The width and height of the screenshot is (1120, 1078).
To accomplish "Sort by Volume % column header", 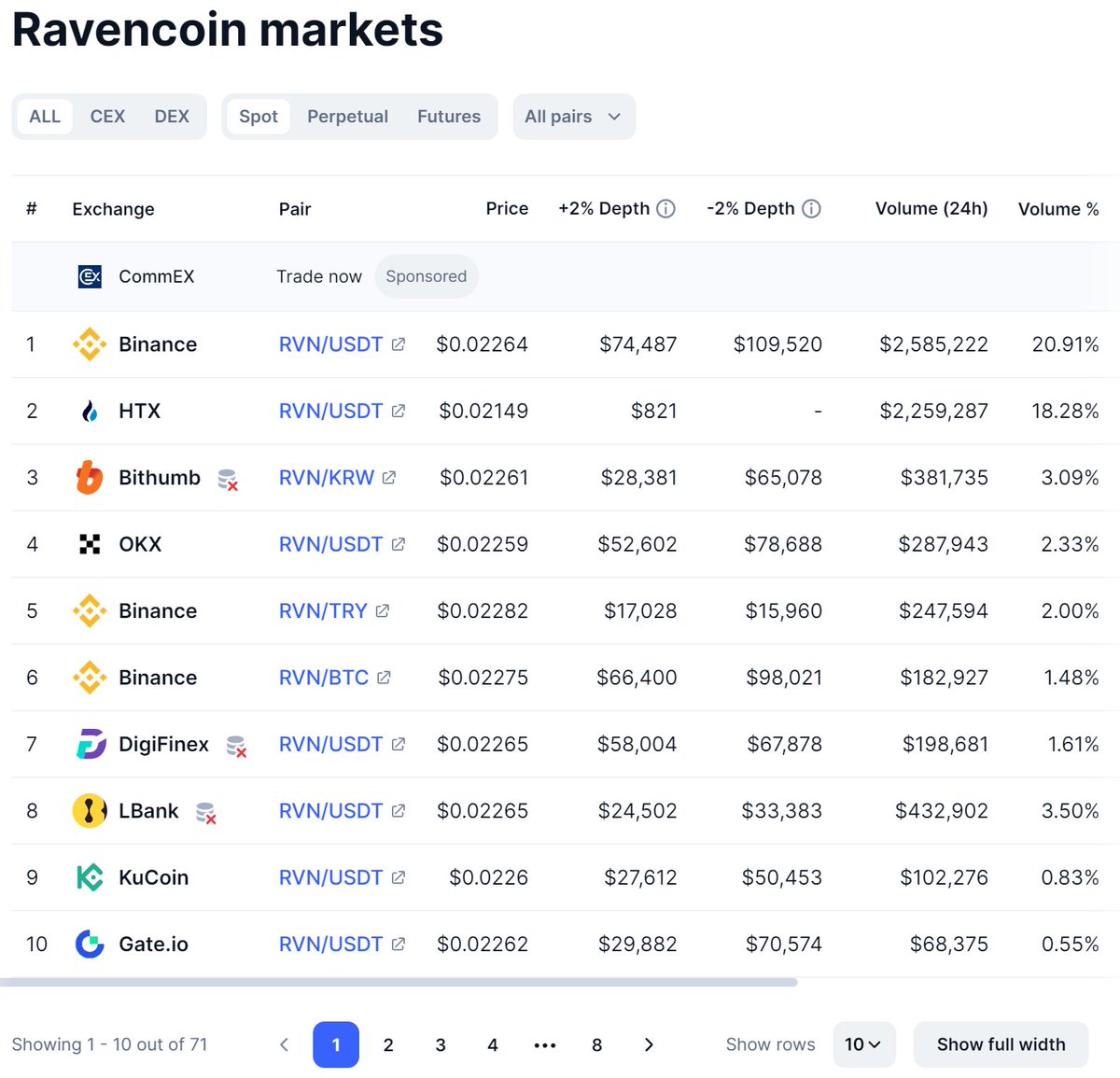I will click(x=1058, y=209).
